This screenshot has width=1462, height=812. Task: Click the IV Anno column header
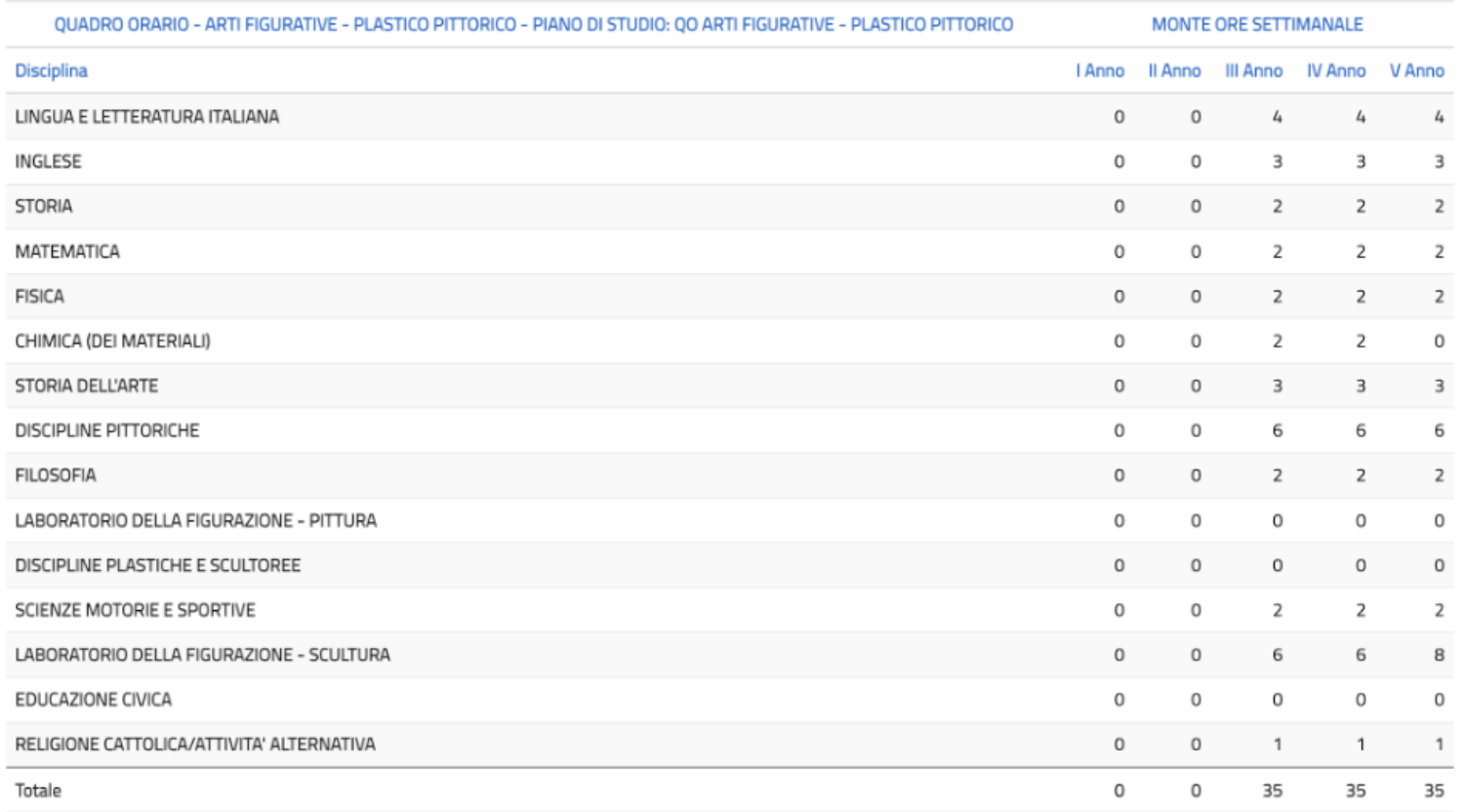coord(1335,71)
